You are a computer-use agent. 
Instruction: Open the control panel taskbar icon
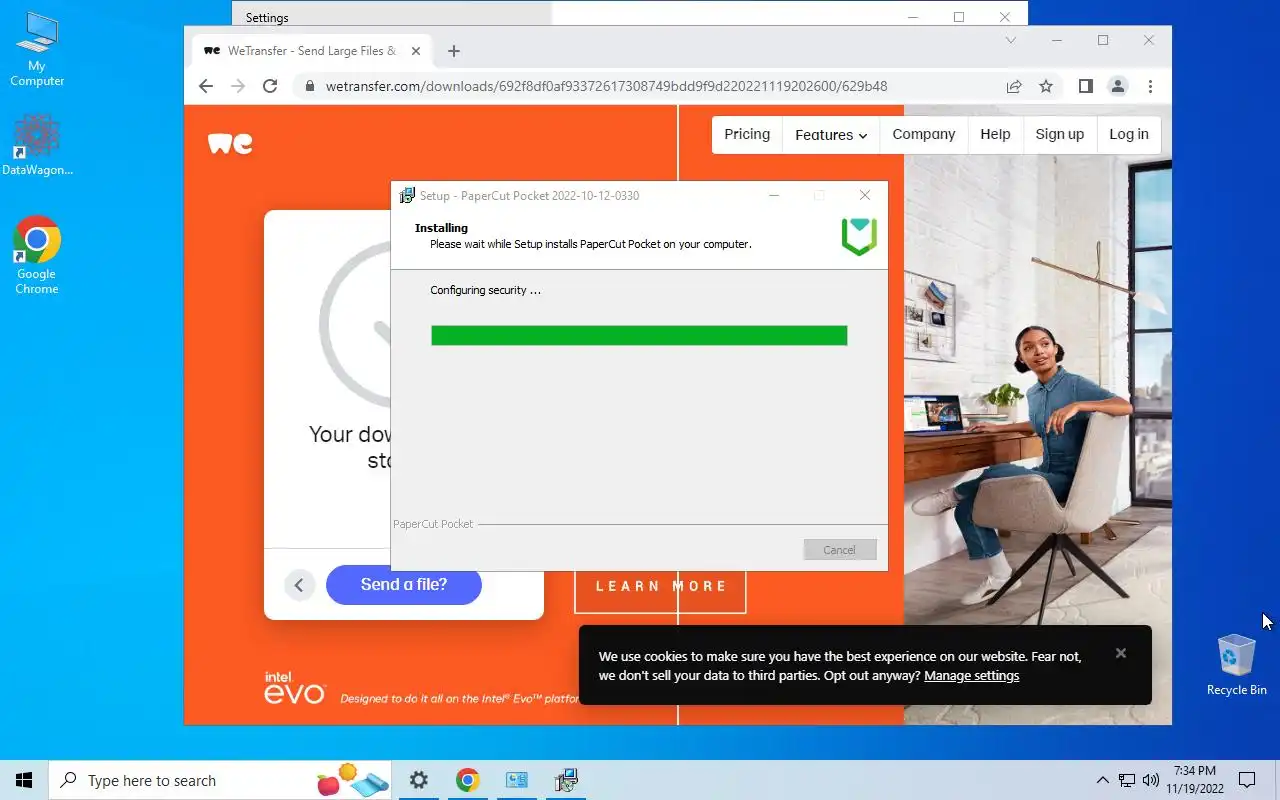(x=517, y=780)
